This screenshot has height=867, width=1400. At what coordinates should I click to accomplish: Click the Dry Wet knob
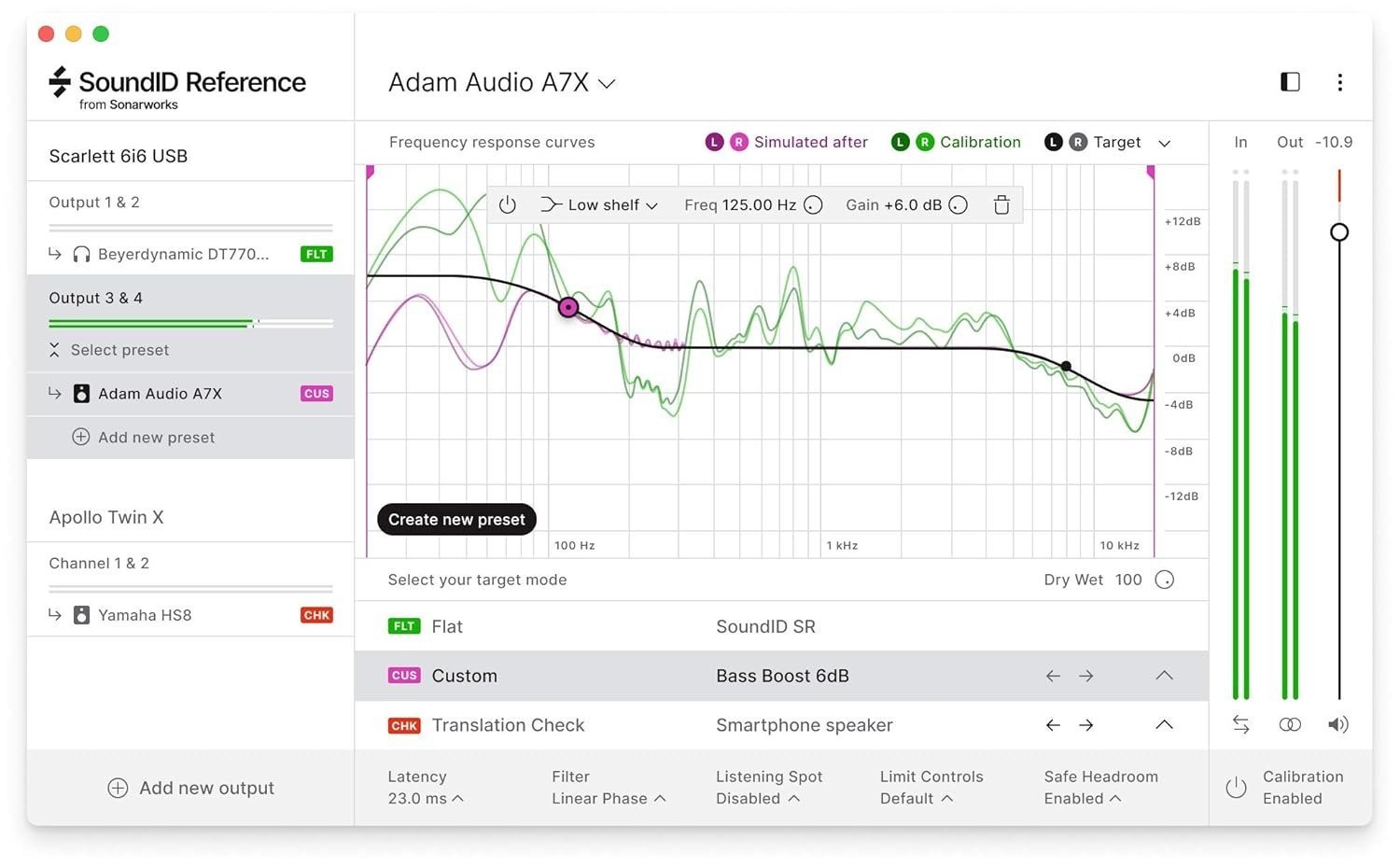(1164, 580)
